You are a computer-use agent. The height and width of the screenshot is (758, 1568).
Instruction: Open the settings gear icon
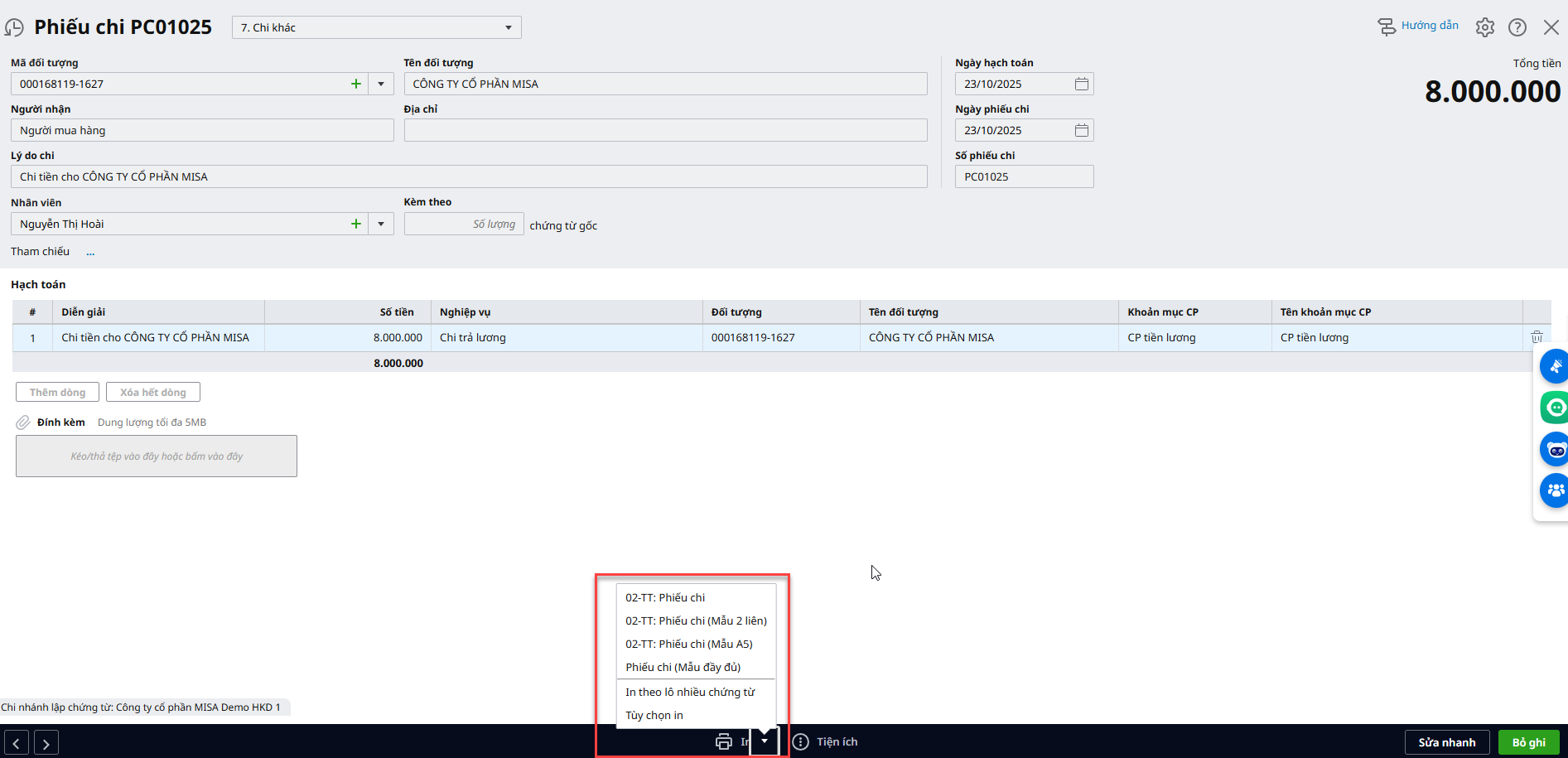[x=1484, y=27]
